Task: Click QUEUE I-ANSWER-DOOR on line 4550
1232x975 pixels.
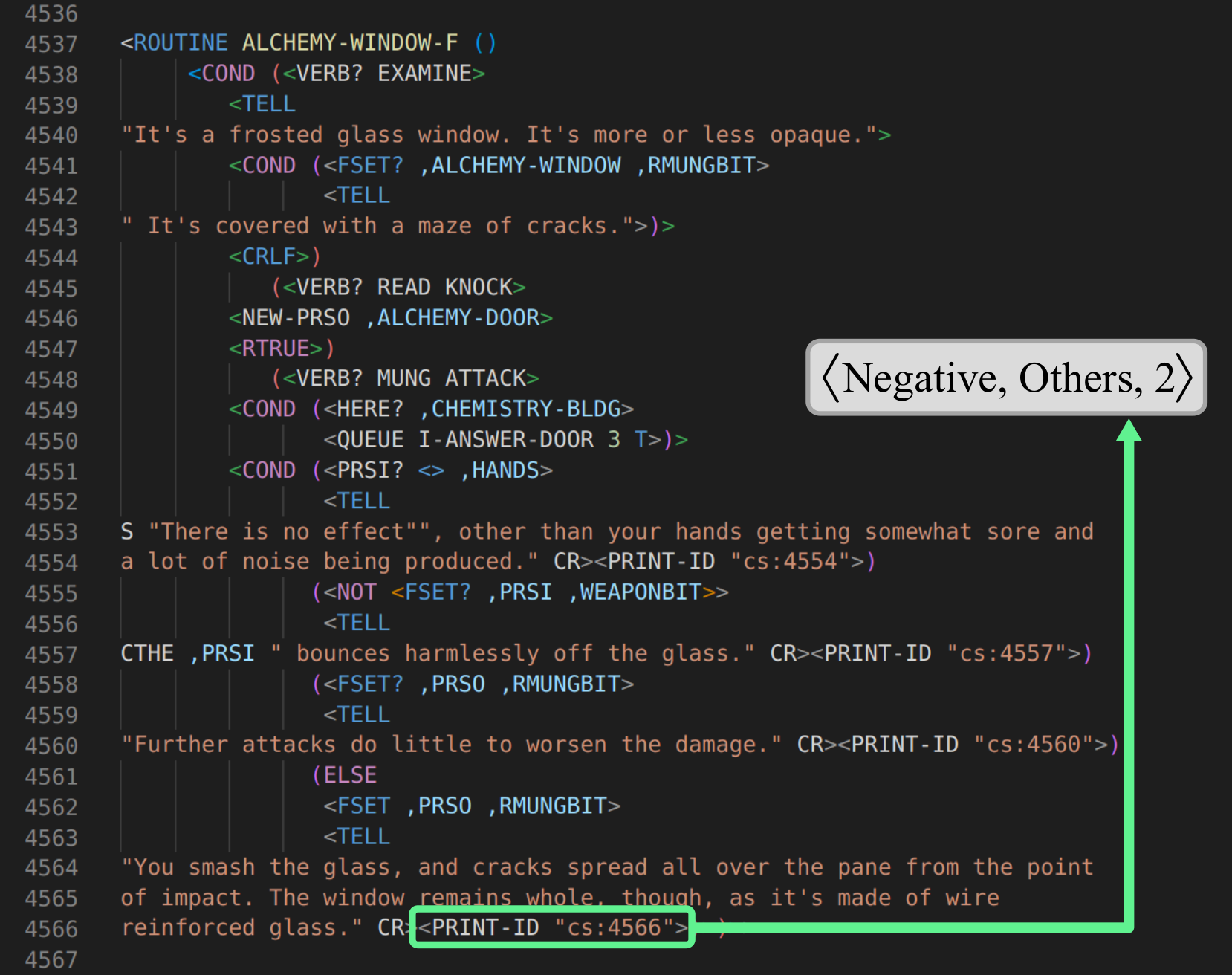Action: tap(465, 439)
